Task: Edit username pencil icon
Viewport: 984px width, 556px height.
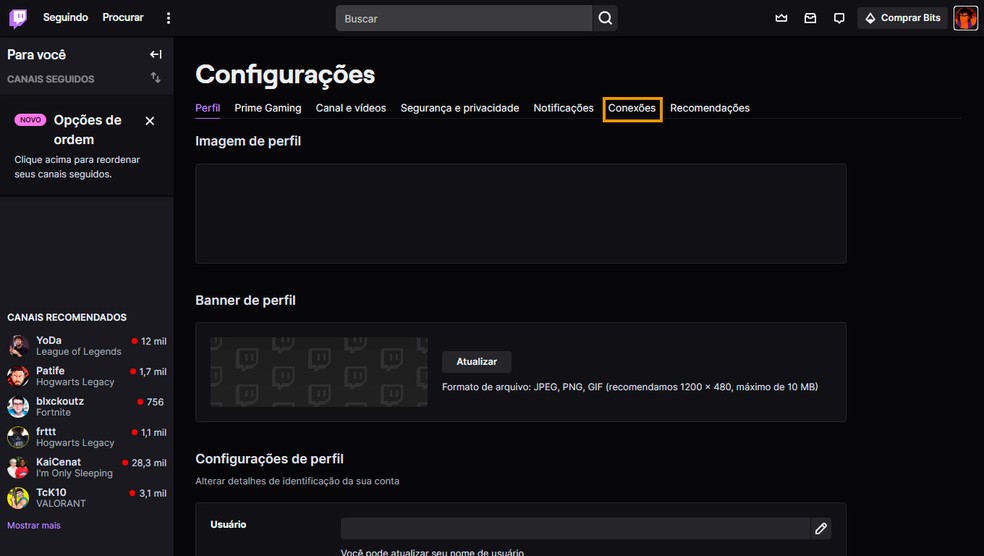Action: (821, 528)
